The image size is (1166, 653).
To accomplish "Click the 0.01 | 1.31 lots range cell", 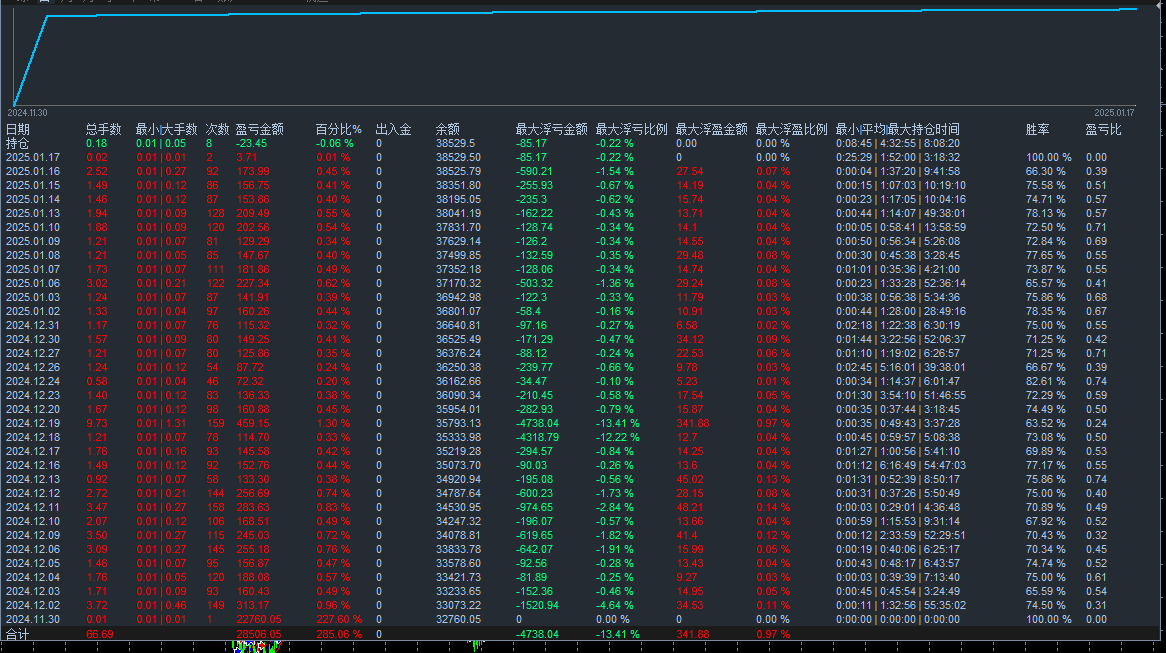I will tap(161, 424).
